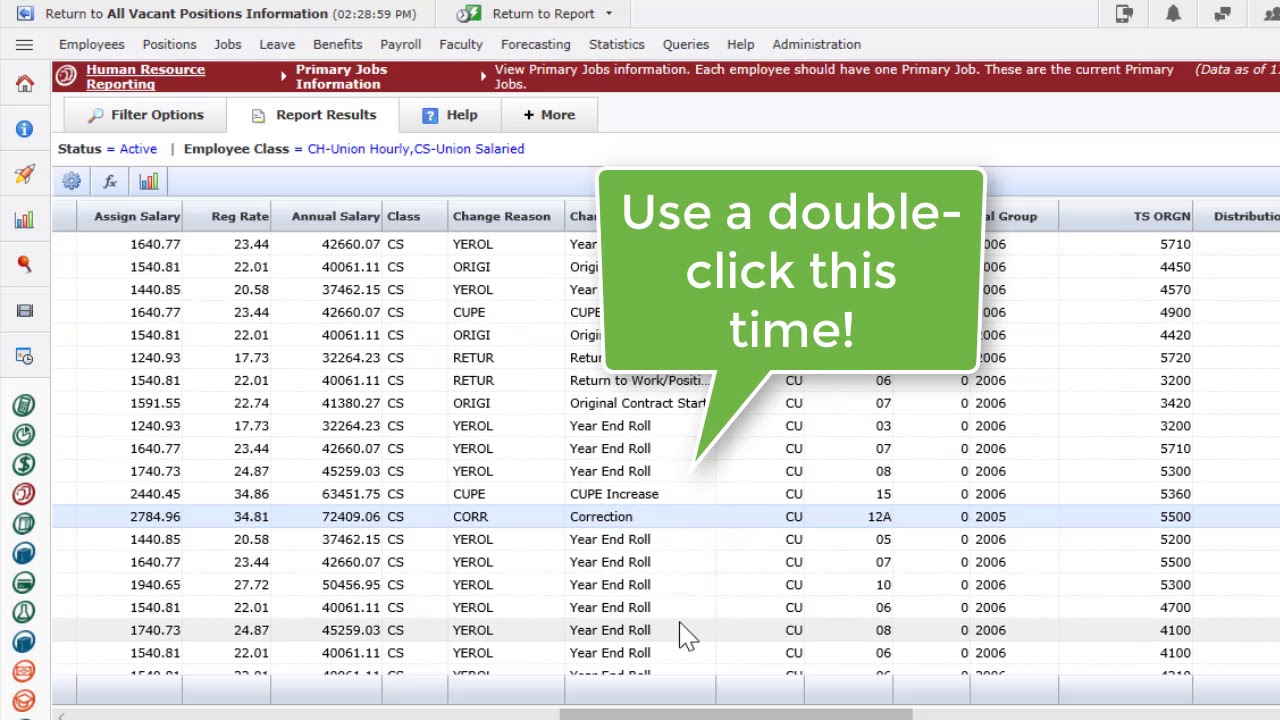Open the Leave menu

pos(277,44)
